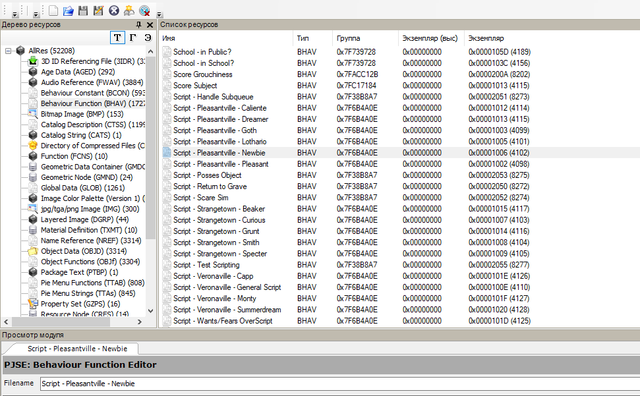Click the Directory of Compressed Files icon
This screenshot has height=396, width=640.
(33, 146)
